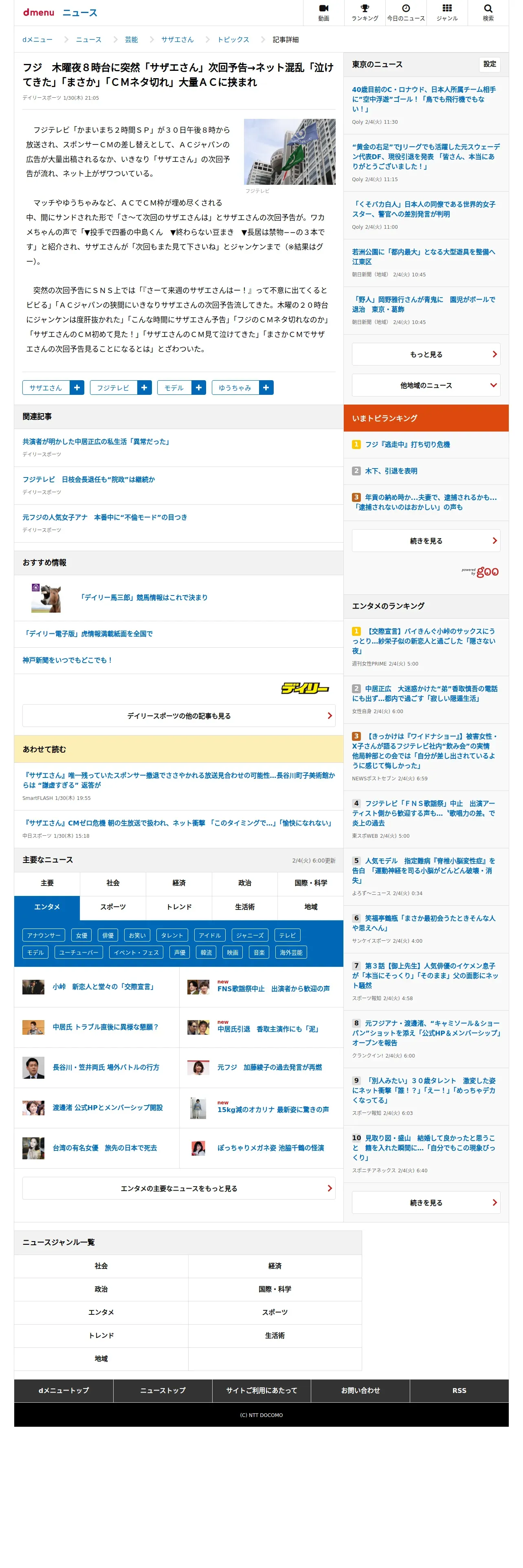
Task: Open 台湾の有名女優 旅先の日本で死去
Action: click(105, 1148)
